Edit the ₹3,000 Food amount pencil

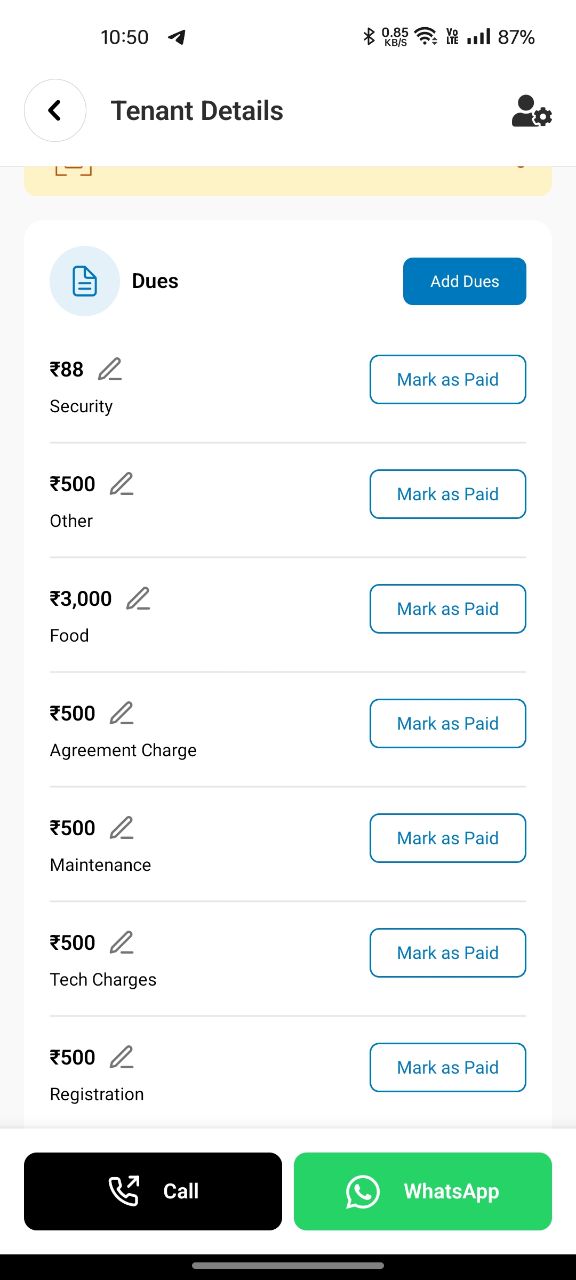tap(138, 599)
